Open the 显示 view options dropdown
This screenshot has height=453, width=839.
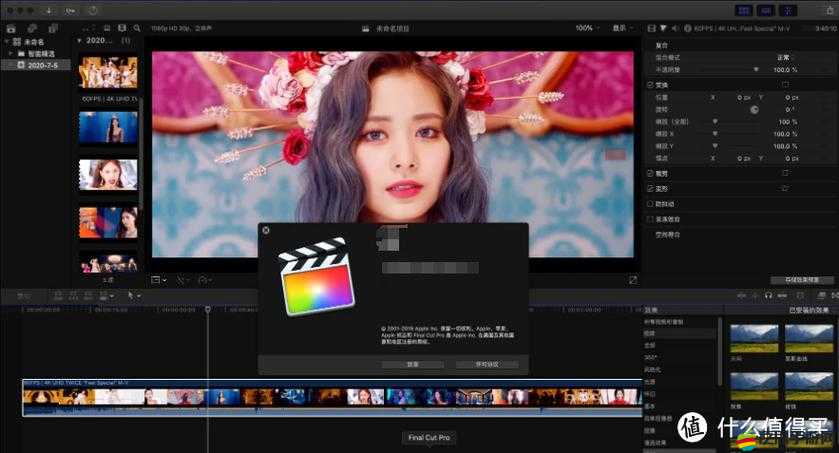click(620, 28)
